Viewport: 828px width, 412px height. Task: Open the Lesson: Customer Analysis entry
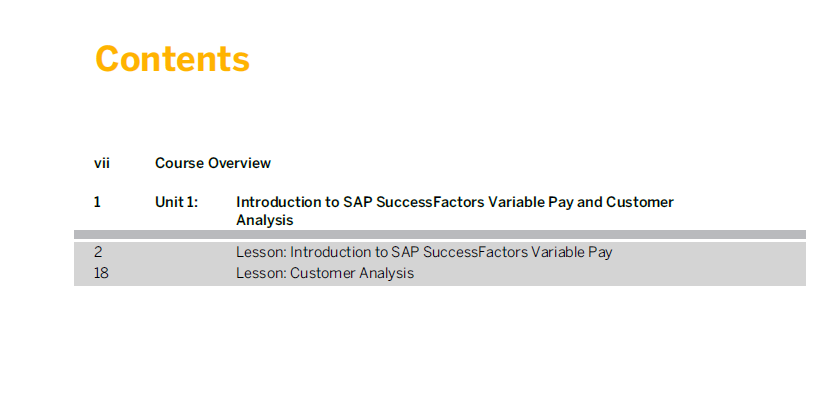tap(325, 273)
